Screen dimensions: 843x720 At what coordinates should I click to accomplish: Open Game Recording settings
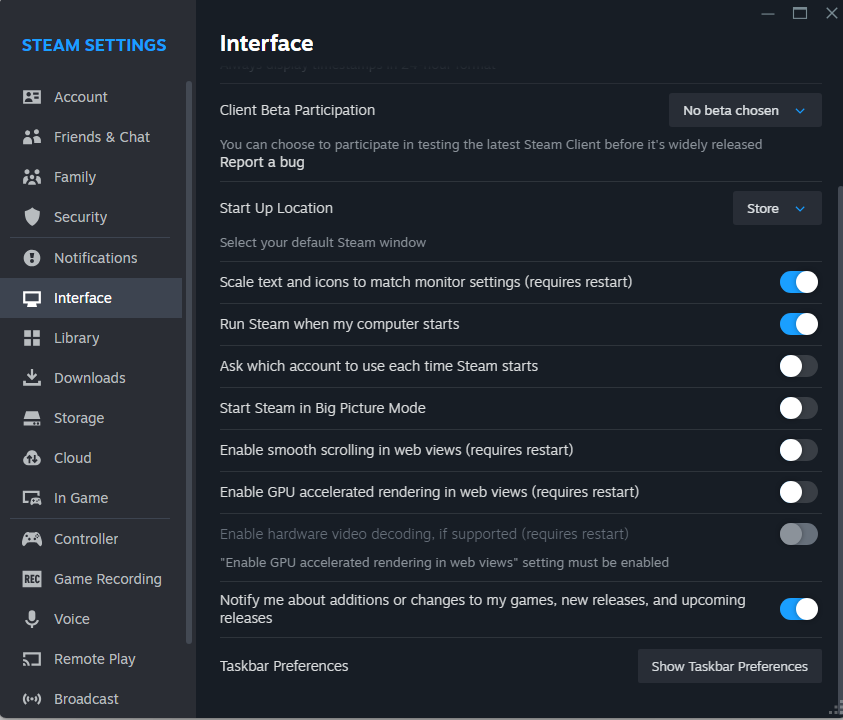[91, 579]
